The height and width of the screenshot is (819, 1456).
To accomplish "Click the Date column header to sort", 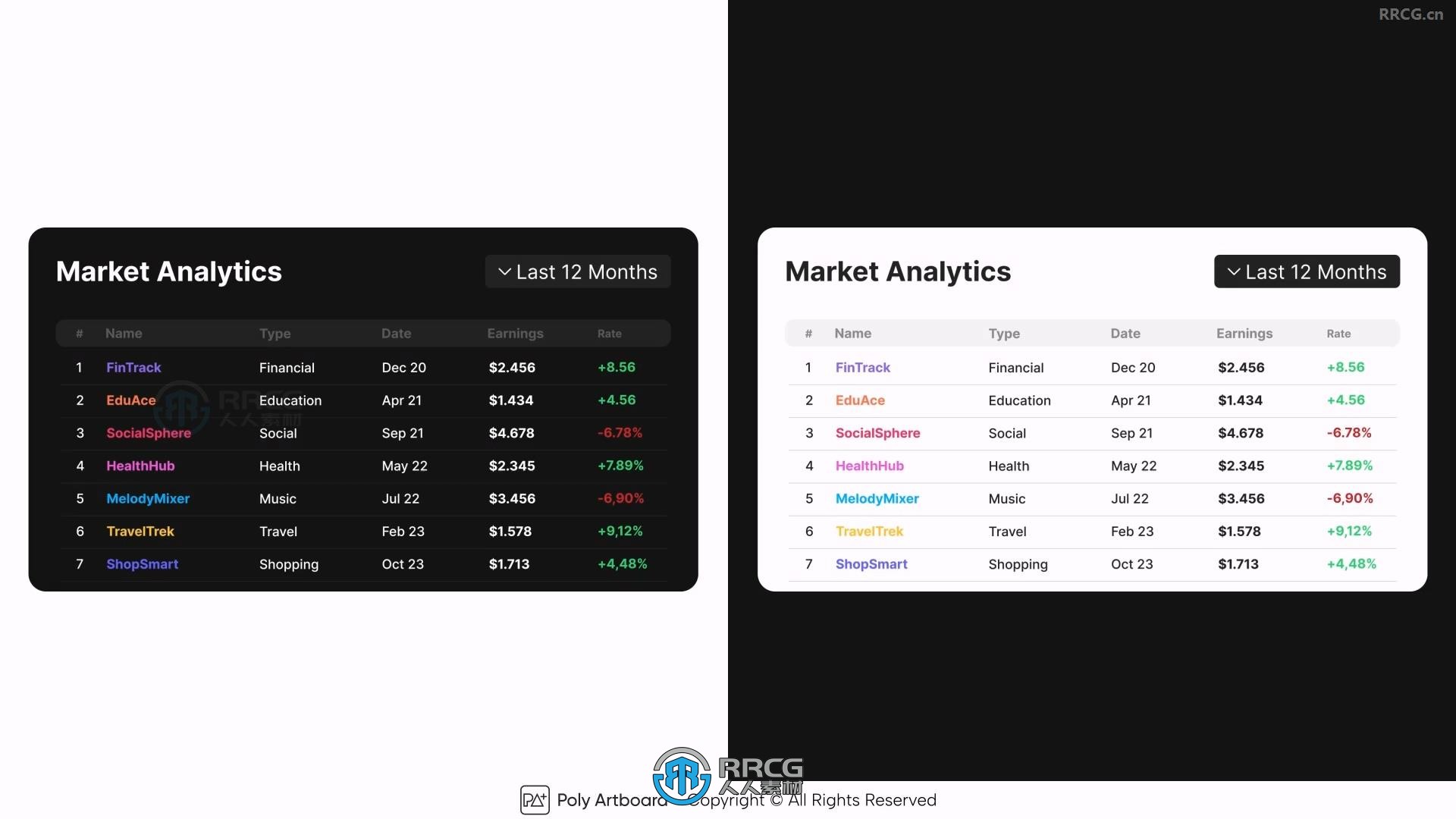I will 396,333.
